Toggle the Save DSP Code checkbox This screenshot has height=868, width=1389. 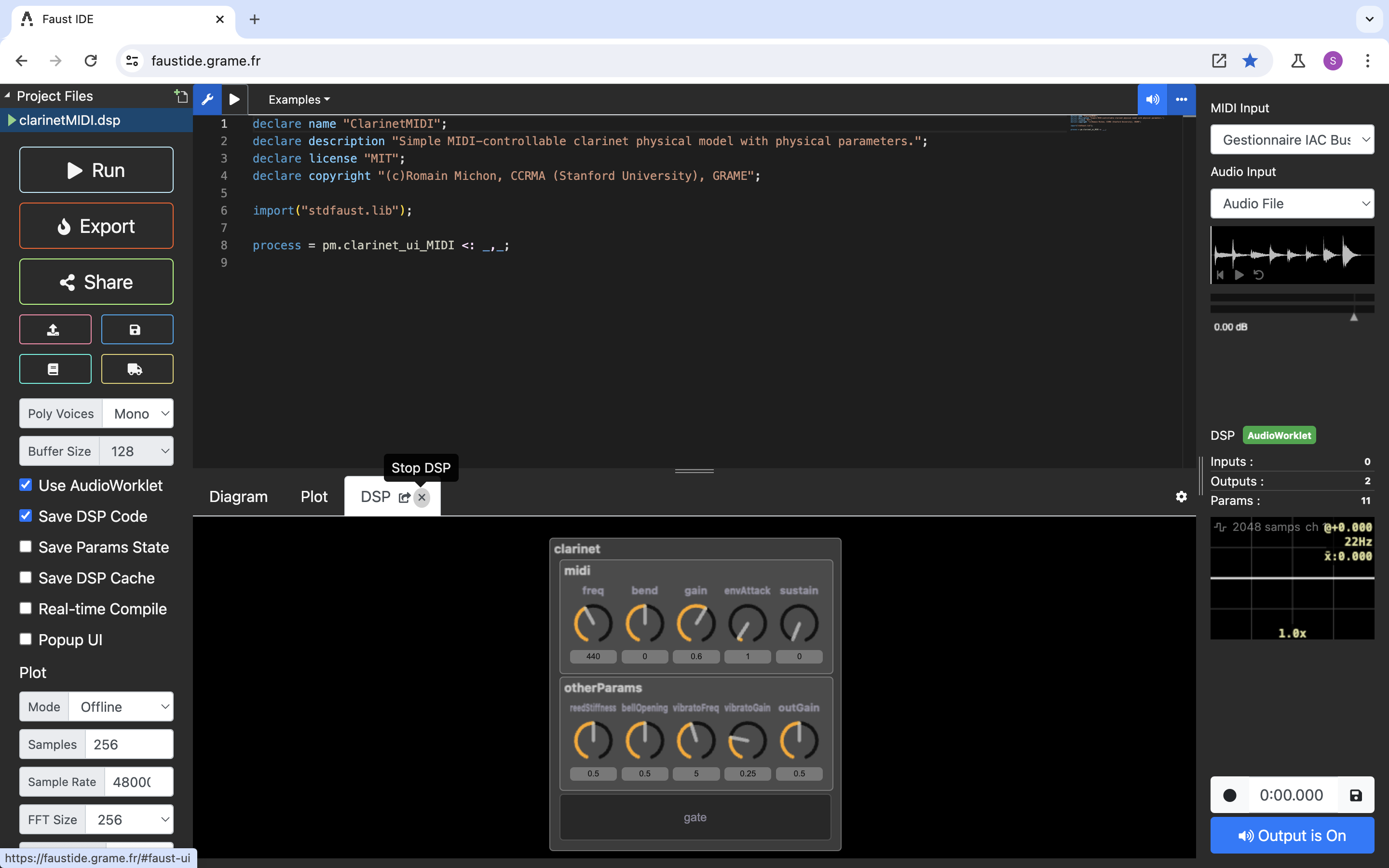pyautogui.click(x=25, y=515)
